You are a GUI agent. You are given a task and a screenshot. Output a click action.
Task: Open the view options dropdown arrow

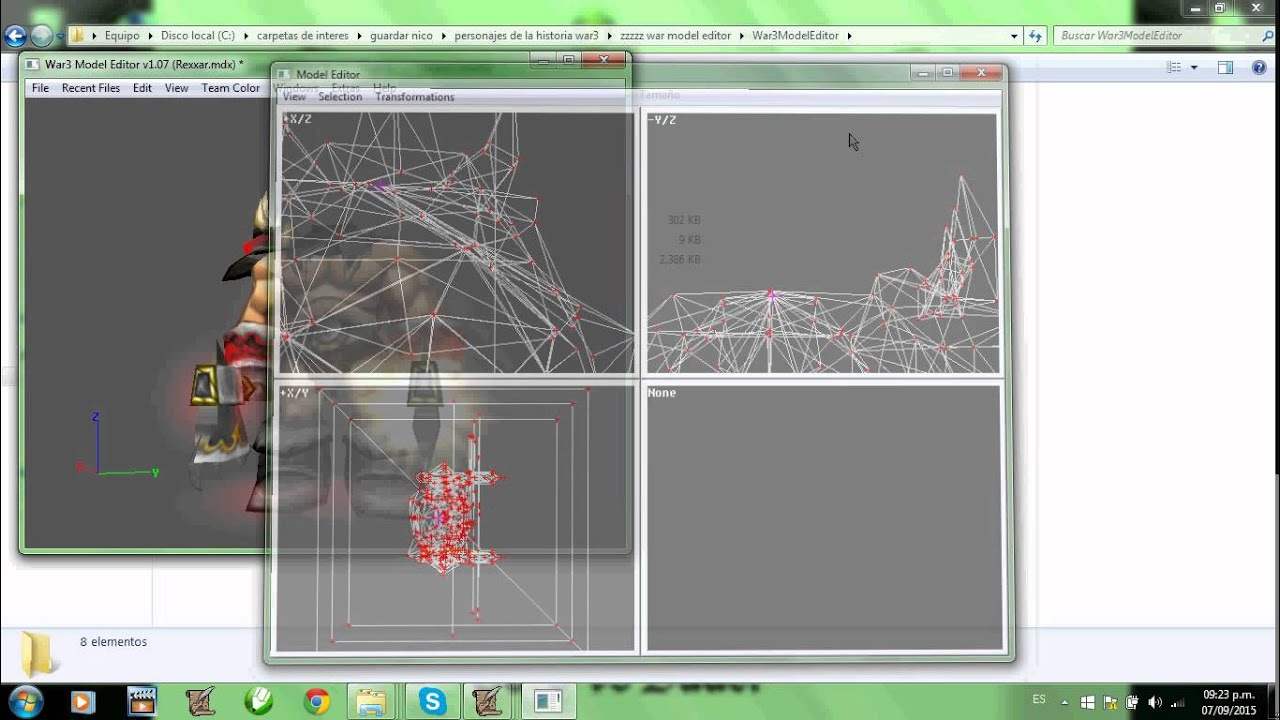1194,68
